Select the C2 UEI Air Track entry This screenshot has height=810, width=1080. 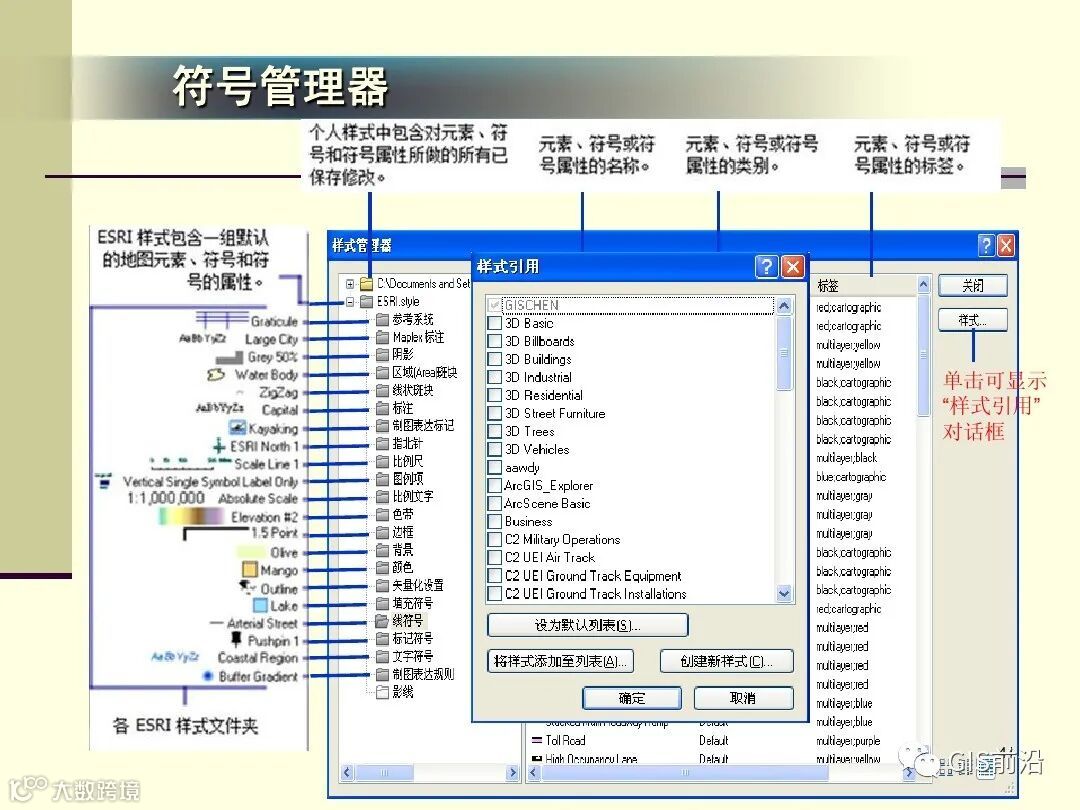tap(550, 557)
